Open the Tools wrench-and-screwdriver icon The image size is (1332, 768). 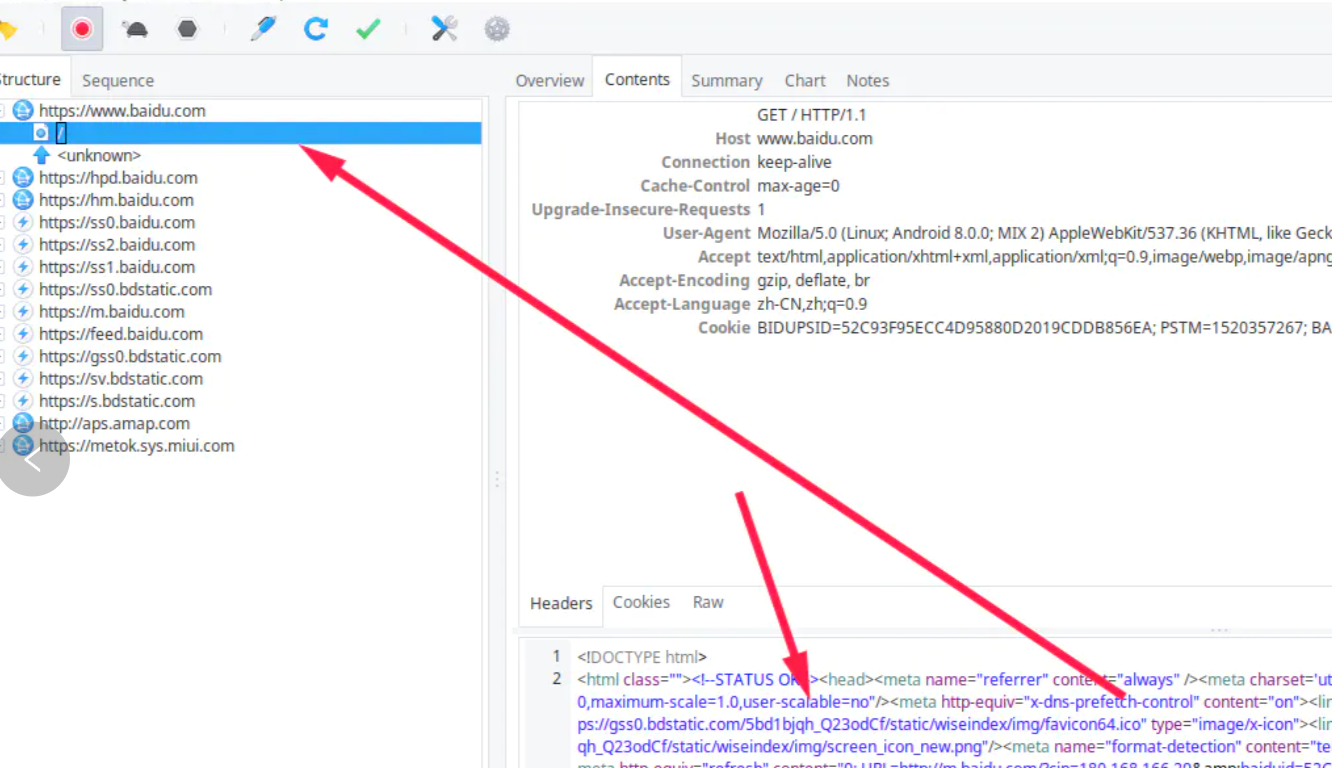pyautogui.click(x=444, y=29)
